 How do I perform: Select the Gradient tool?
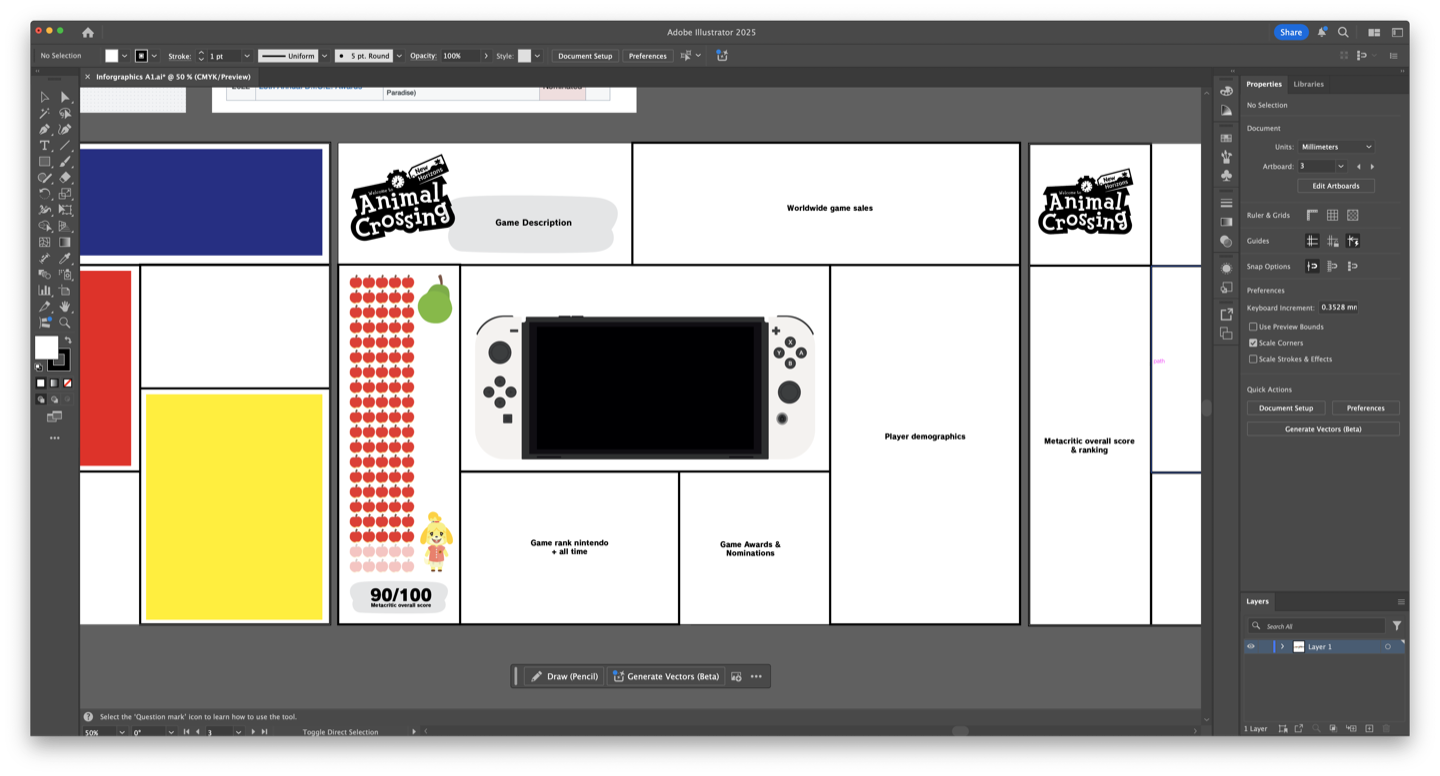(x=65, y=242)
